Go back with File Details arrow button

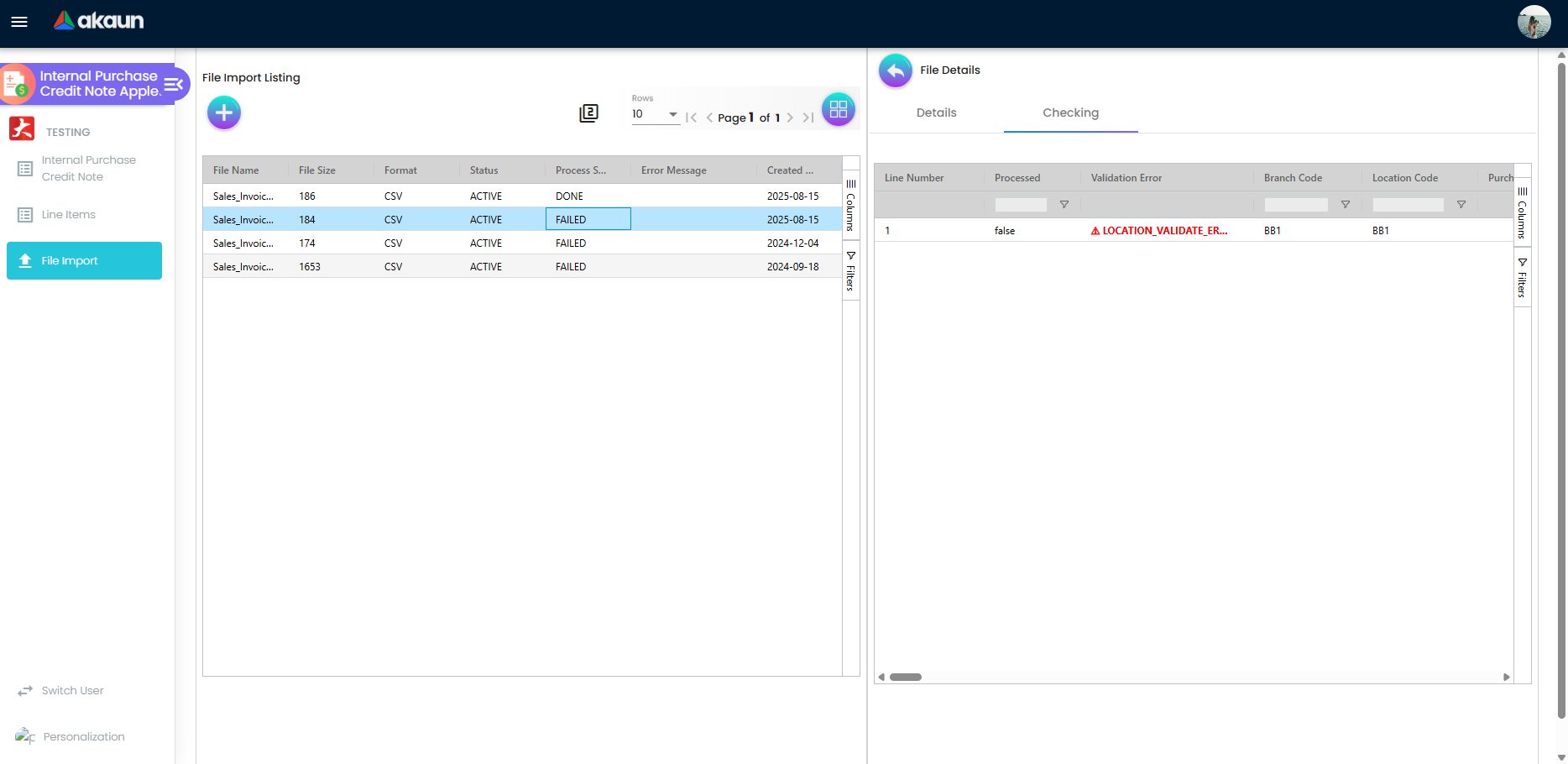pos(895,71)
